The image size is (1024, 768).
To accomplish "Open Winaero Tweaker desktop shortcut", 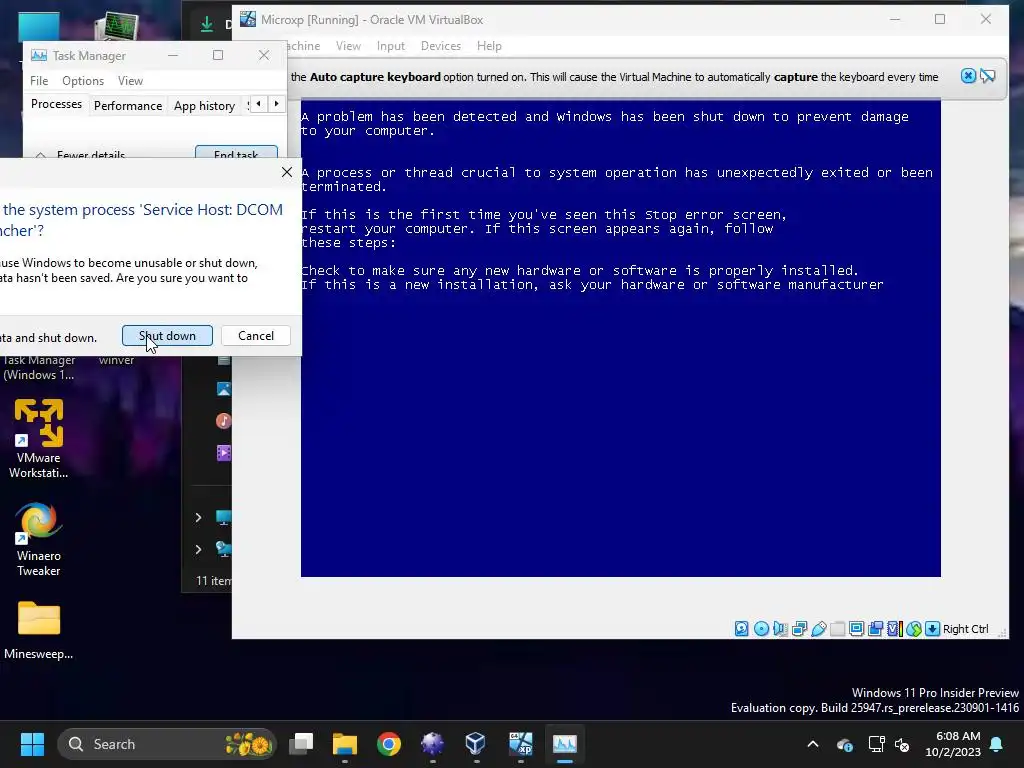I will pos(39,539).
